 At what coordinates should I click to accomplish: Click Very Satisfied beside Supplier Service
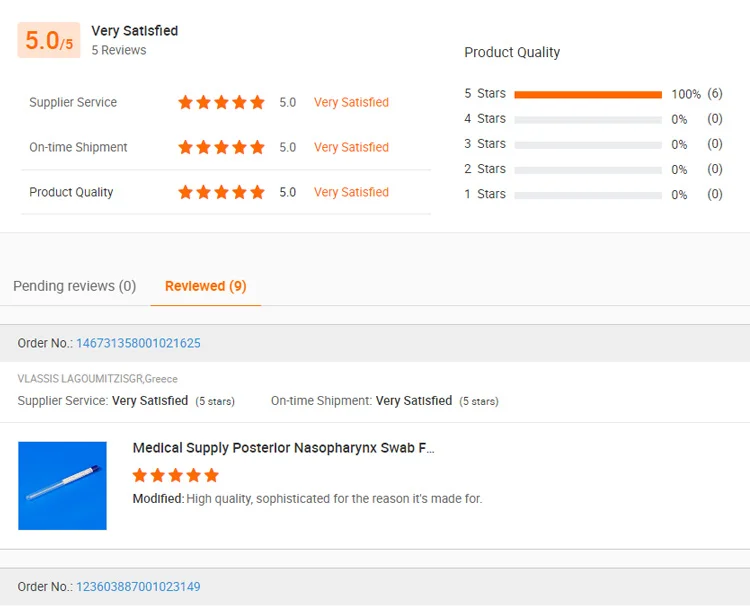[x=351, y=102]
